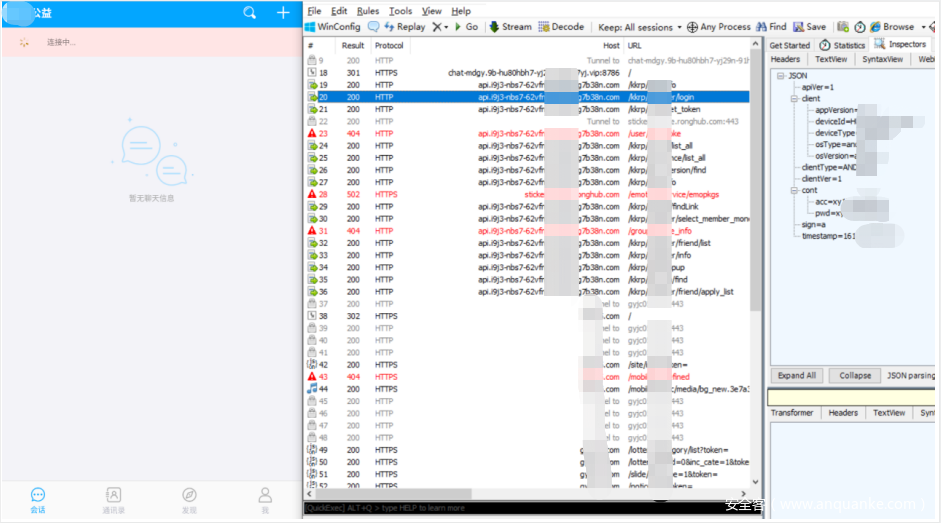941x523 pixels.
Task: Open the 发现 discover compass icon
Action: tap(189, 495)
